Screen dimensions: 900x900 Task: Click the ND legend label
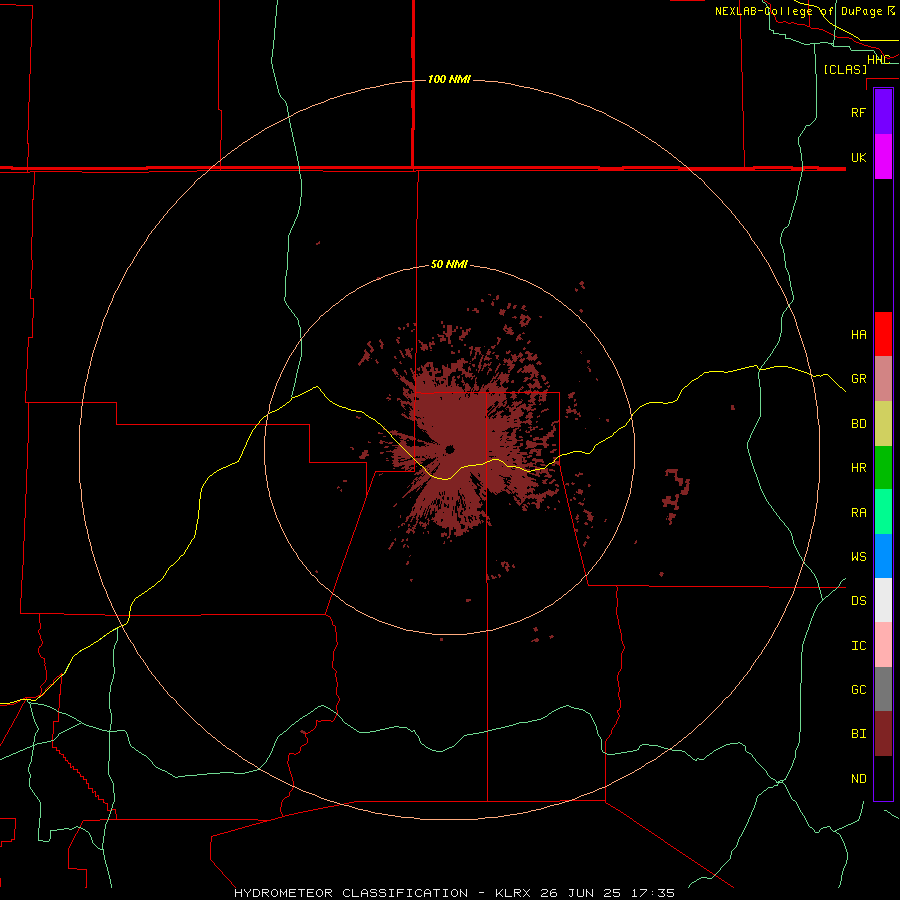point(859,779)
